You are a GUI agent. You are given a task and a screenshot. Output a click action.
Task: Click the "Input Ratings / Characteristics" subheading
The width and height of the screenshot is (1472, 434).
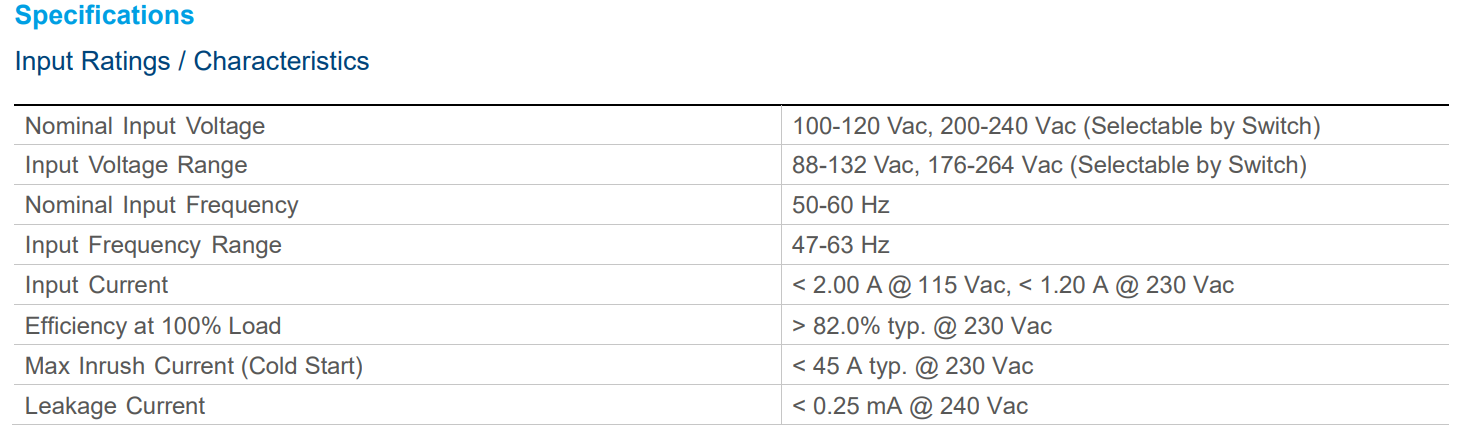(x=192, y=61)
